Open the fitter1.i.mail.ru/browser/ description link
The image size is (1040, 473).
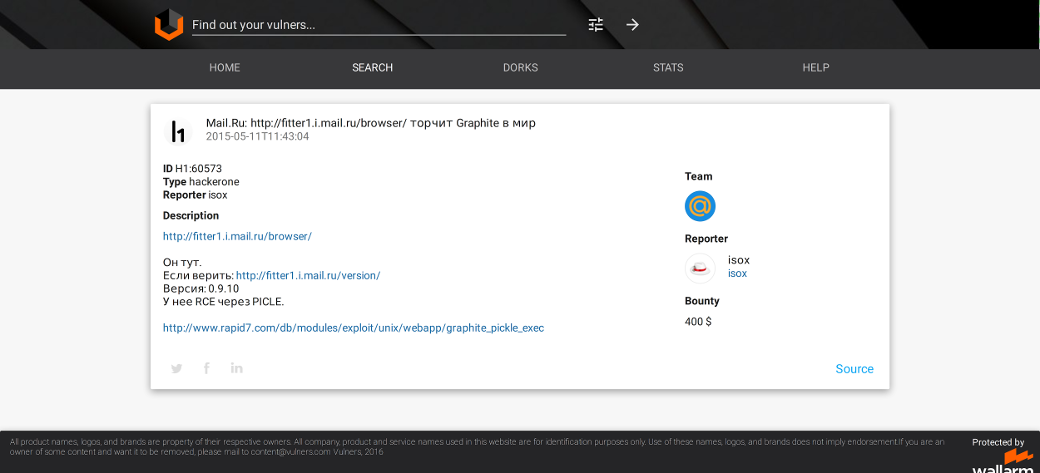[237, 237]
